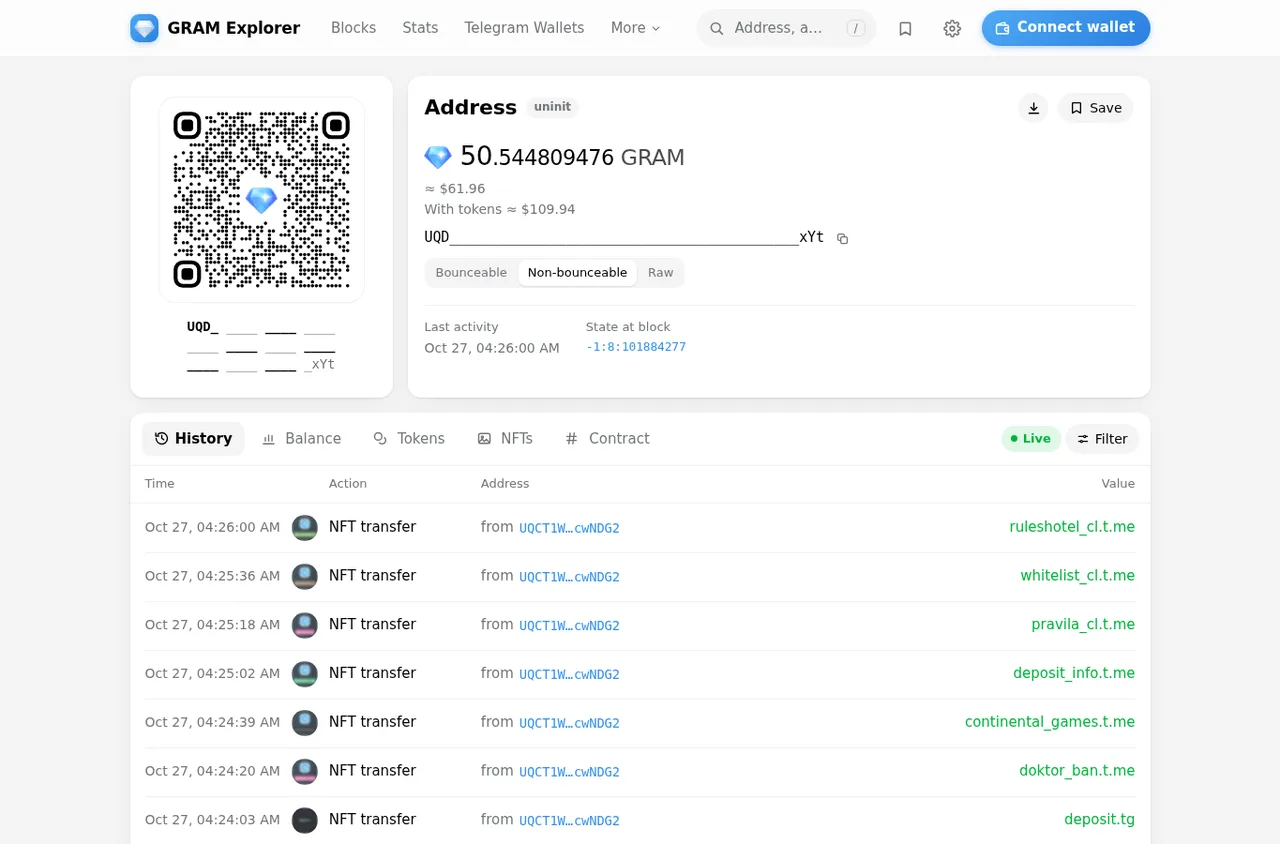
Task: Click the QR code image
Action: (x=261, y=200)
